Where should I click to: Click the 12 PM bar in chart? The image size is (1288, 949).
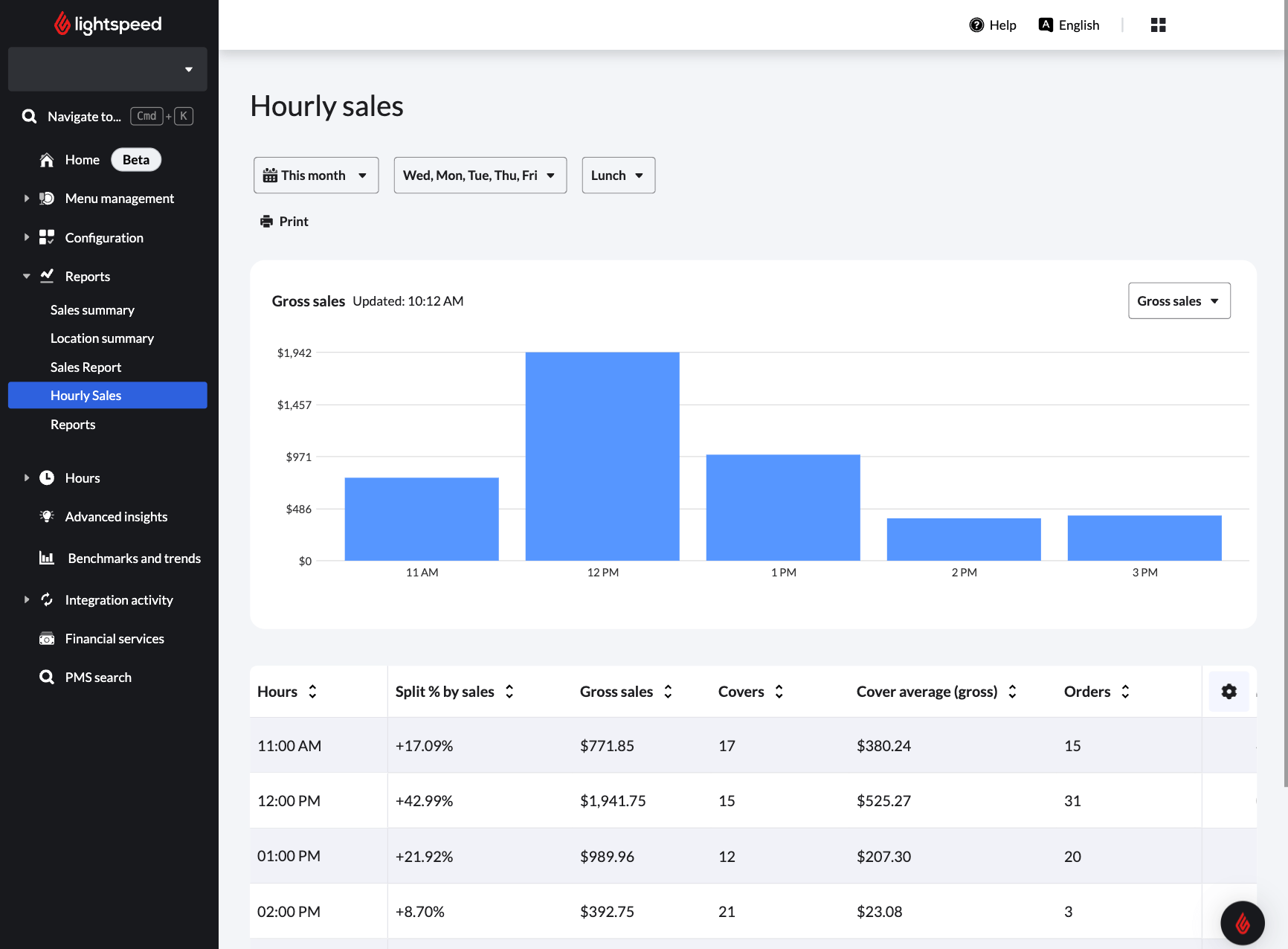pos(602,456)
